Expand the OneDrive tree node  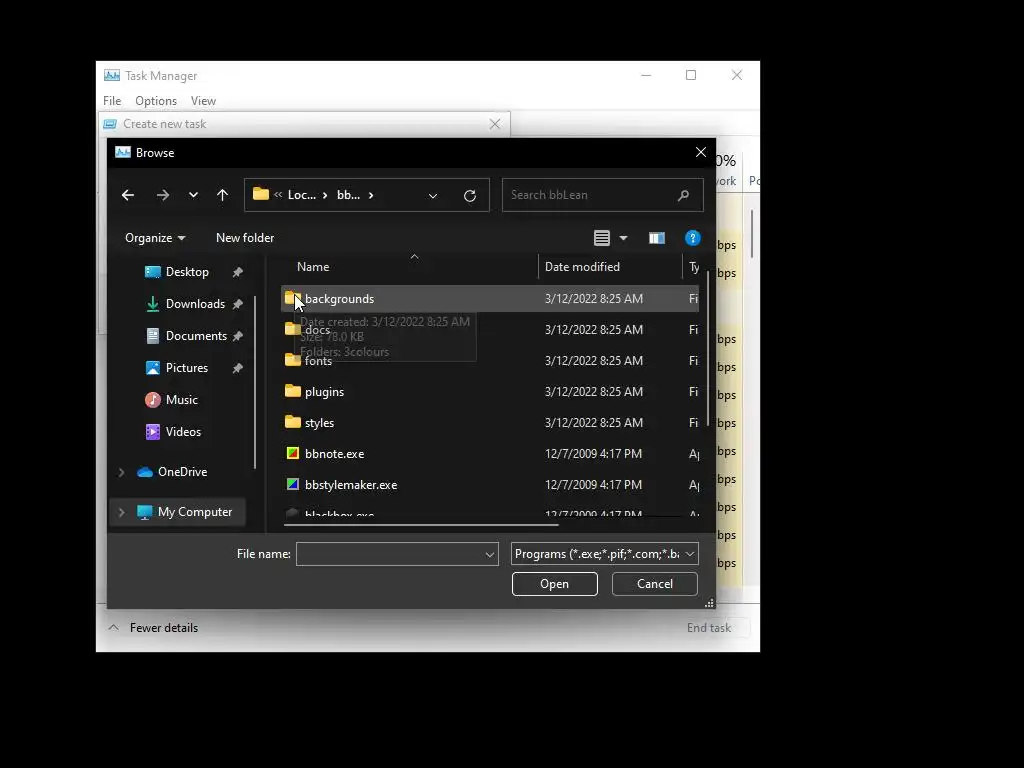pyautogui.click(x=121, y=472)
